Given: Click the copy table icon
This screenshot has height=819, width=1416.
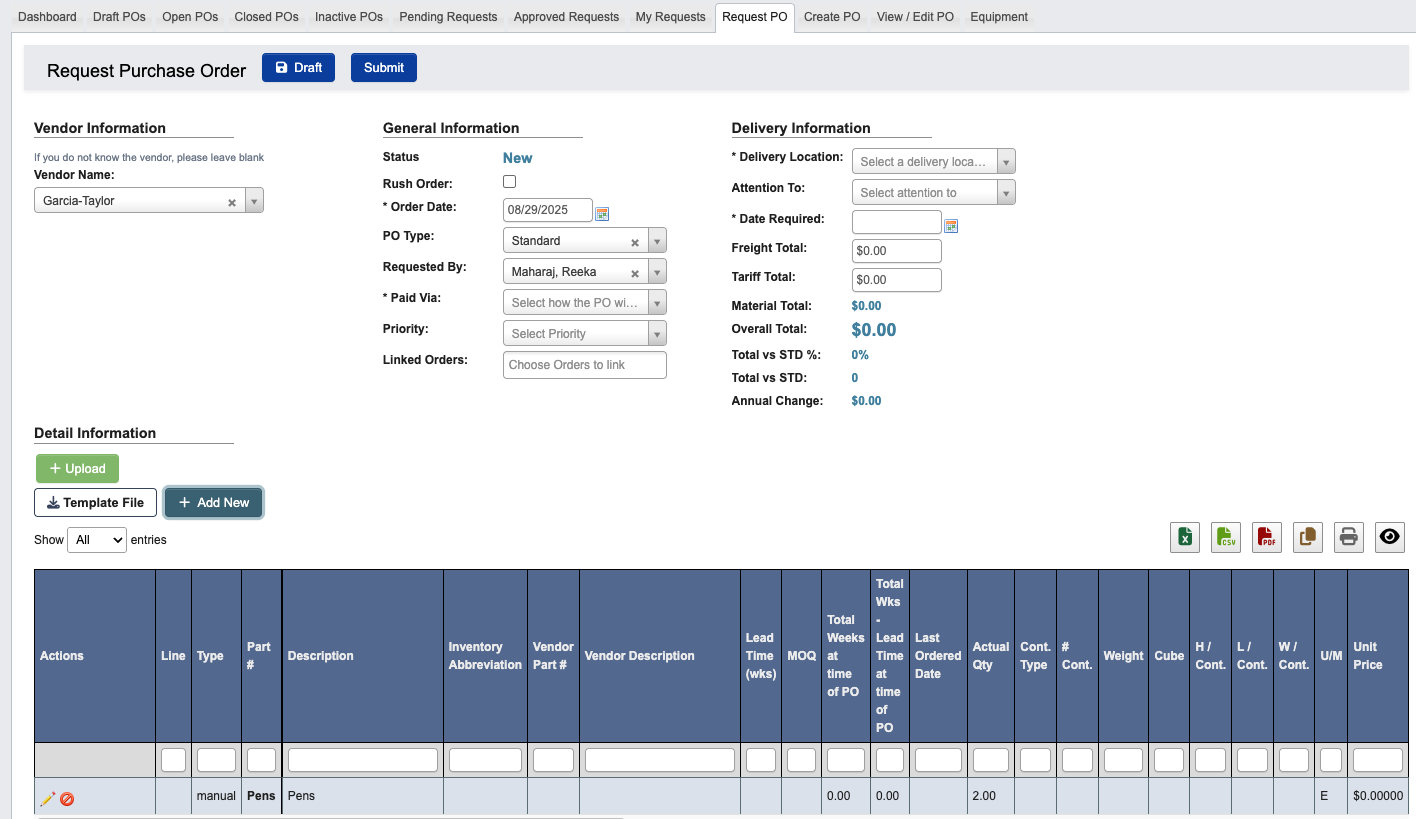Looking at the screenshot, I should 1308,537.
